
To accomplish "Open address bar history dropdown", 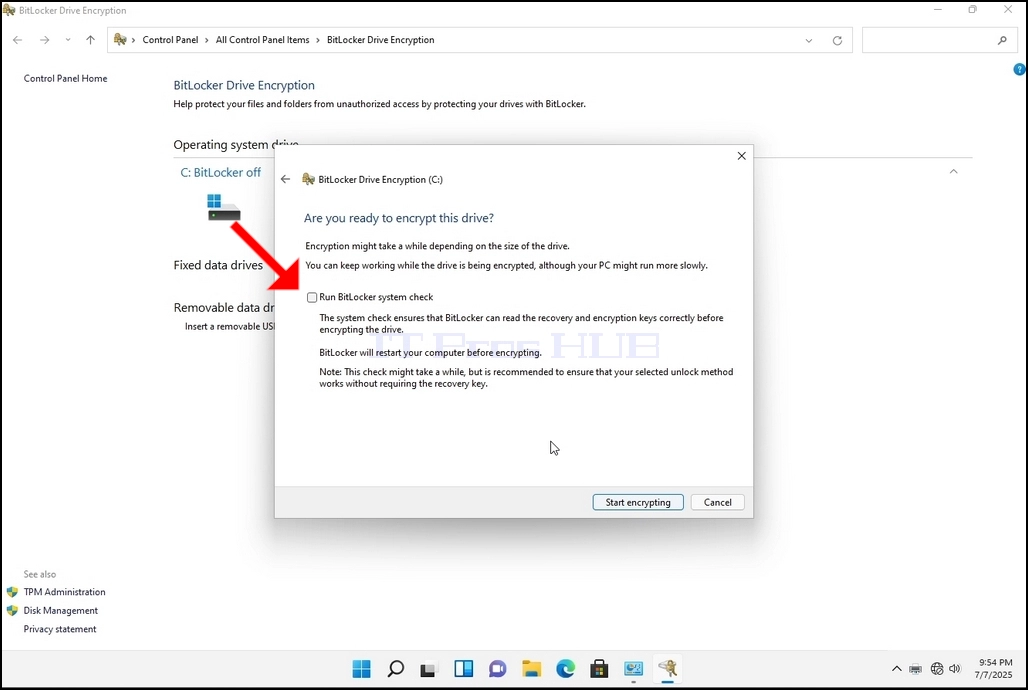I will click(x=808, y=41).
